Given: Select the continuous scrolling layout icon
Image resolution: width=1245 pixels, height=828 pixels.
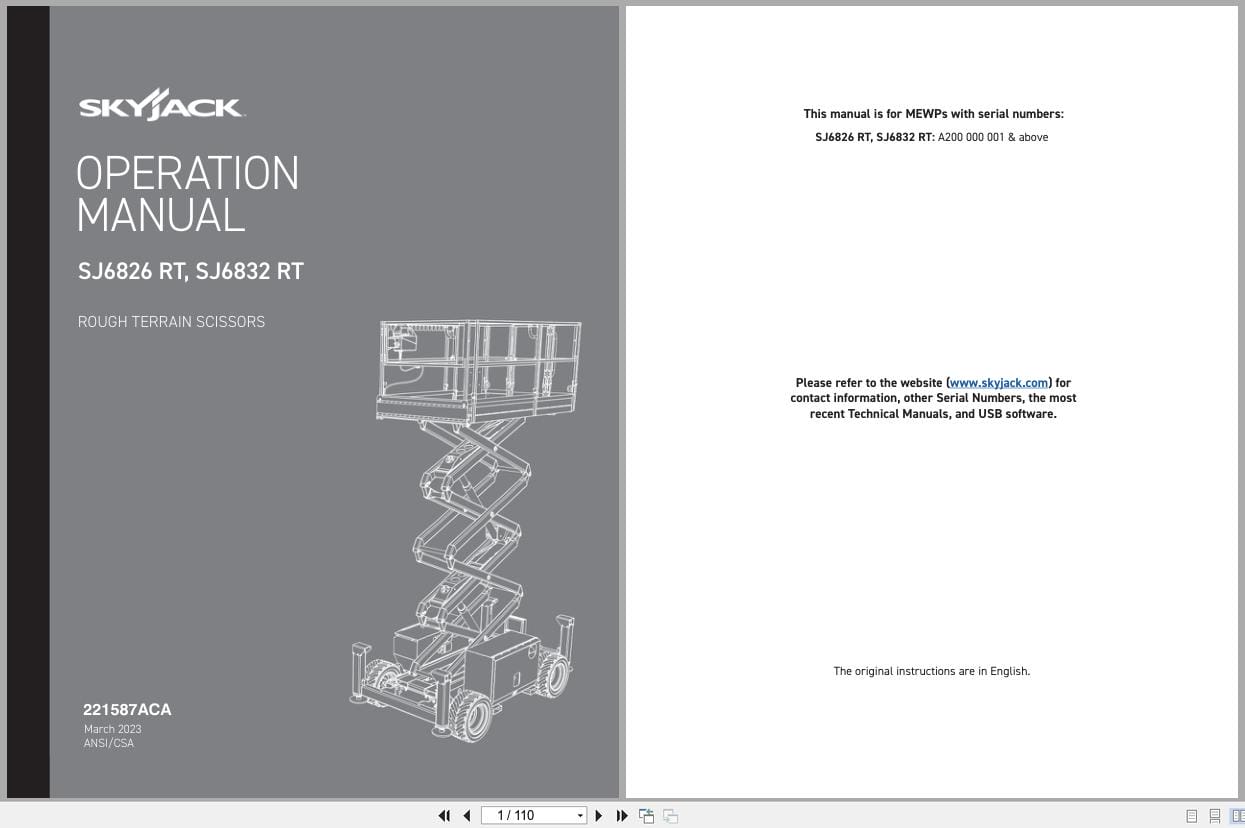Looking at the screenshot, I should 1214,816.
